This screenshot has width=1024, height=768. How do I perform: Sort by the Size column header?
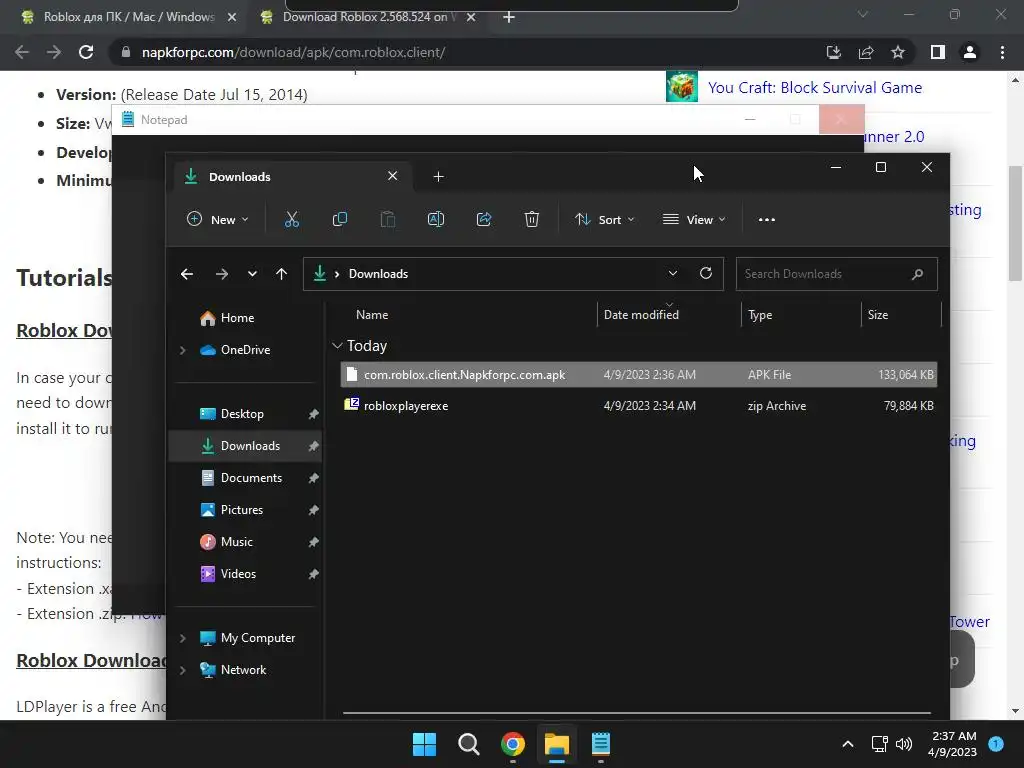point(878,315)
